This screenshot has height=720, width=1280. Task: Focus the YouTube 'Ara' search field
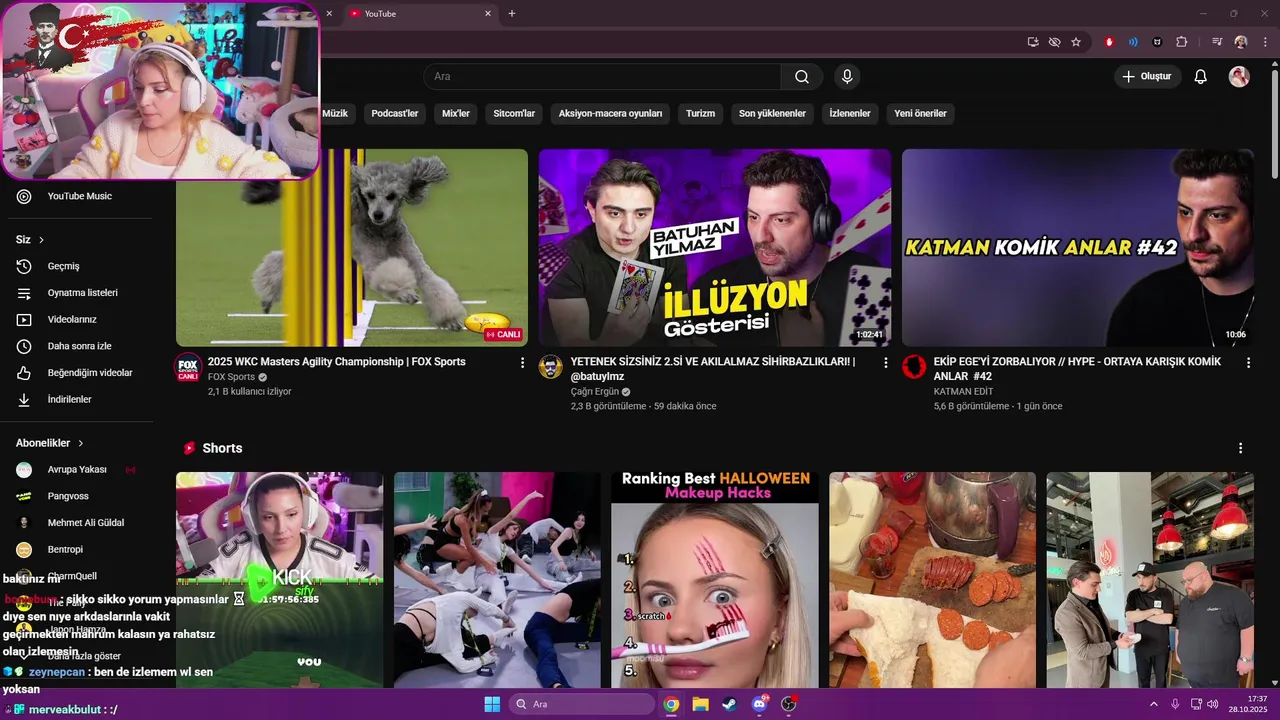click(x=602, y=77)
